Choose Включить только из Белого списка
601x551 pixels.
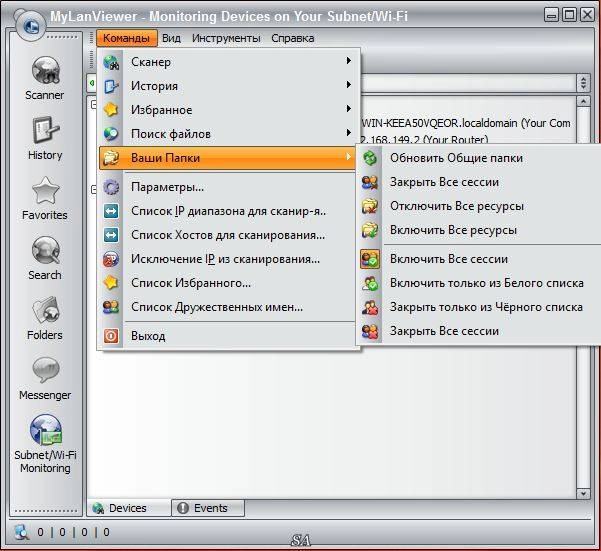coord(479,283)
